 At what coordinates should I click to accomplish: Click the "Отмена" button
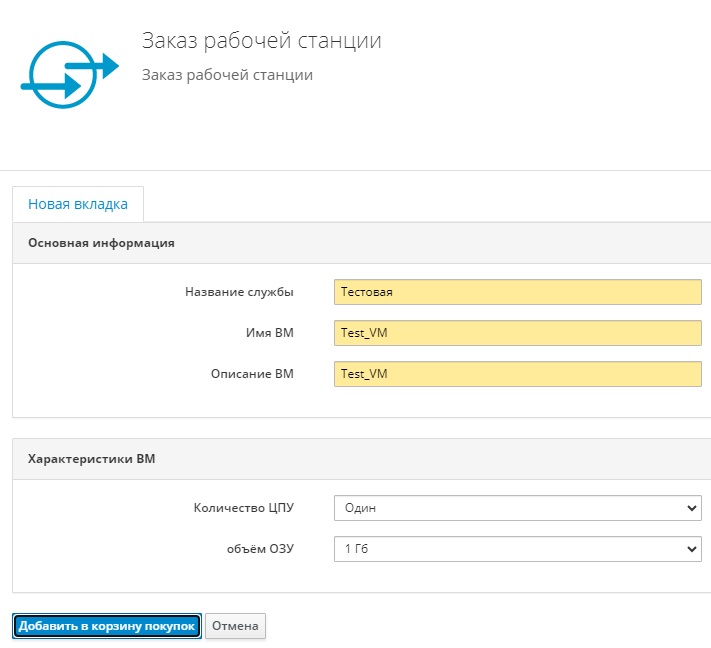pos(235,626)
